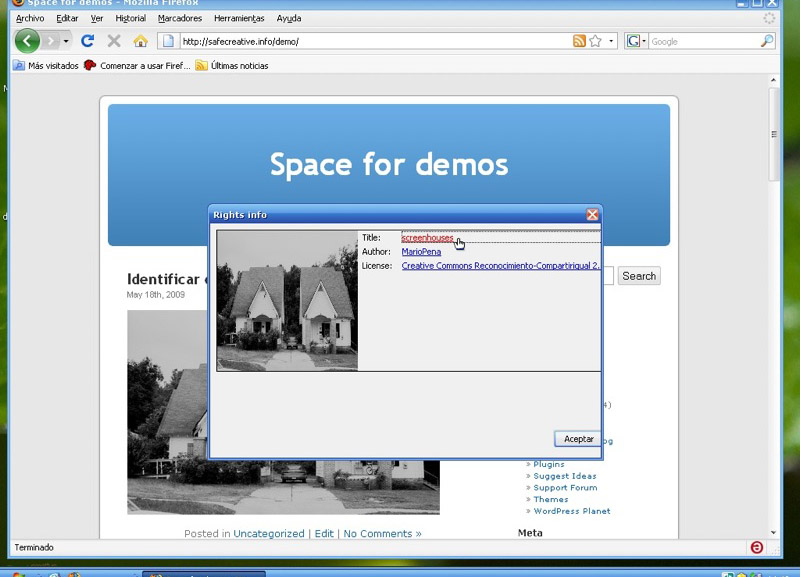Click the red Safe Creative status bar icon

pyautogui.click(x=756, y=547)
